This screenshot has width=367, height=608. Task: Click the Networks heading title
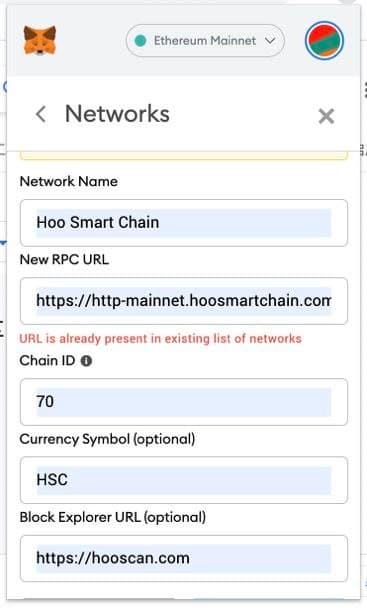coord(117,114)
